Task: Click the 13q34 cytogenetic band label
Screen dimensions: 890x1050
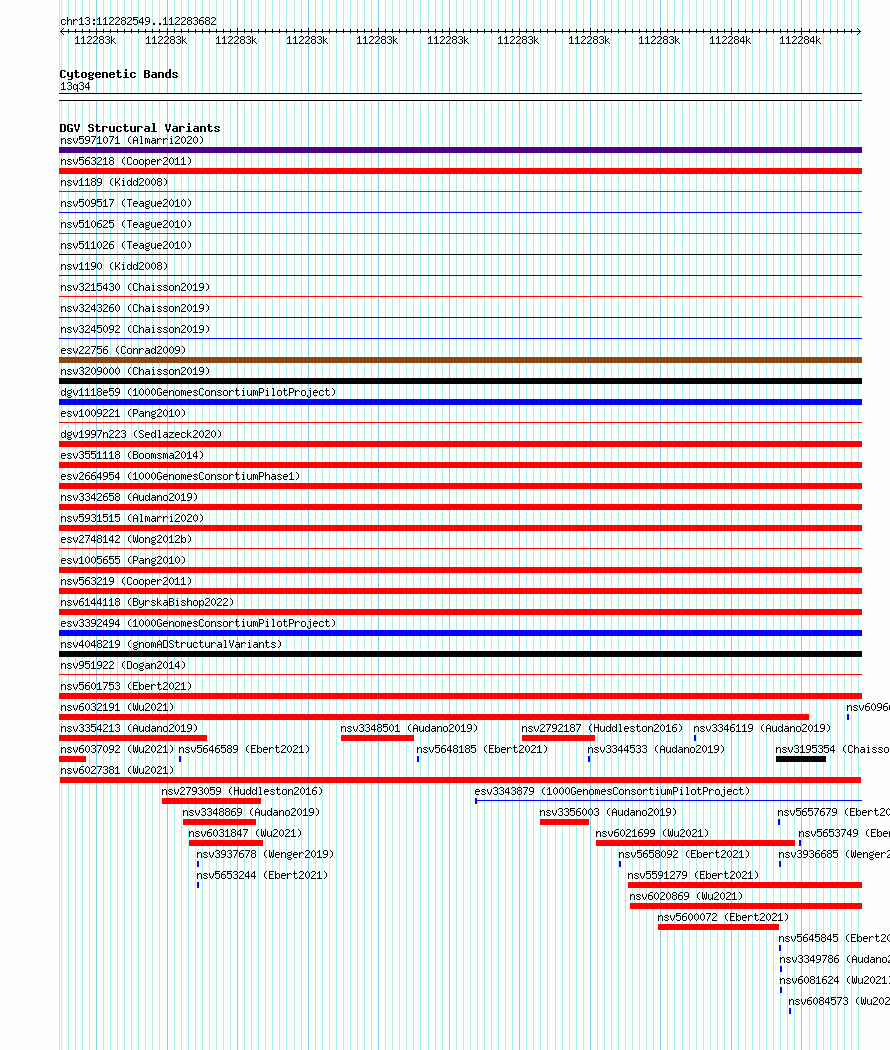Action: point(75,86)
